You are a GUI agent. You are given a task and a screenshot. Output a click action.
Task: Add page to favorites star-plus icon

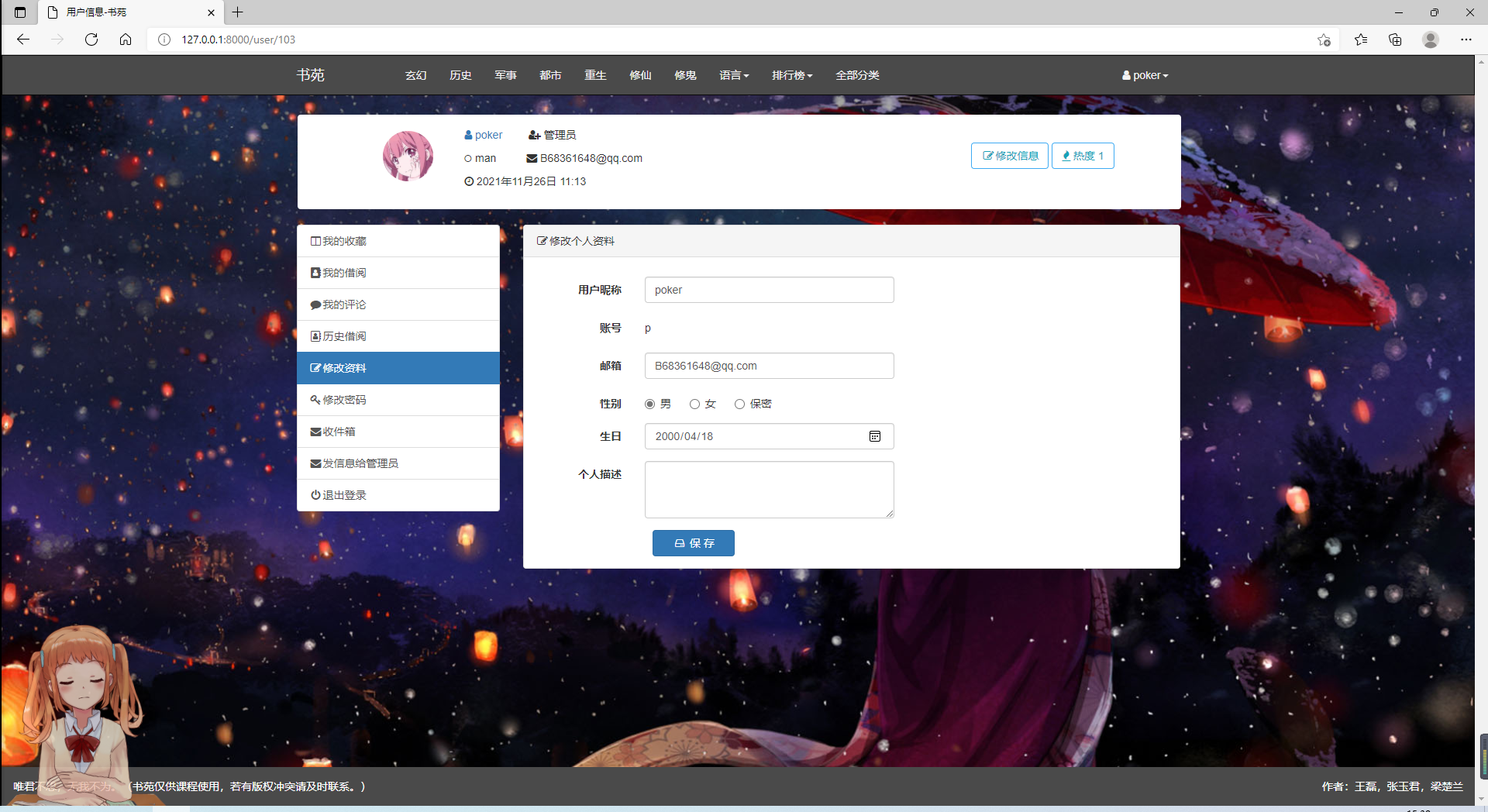pos(1324,40)
